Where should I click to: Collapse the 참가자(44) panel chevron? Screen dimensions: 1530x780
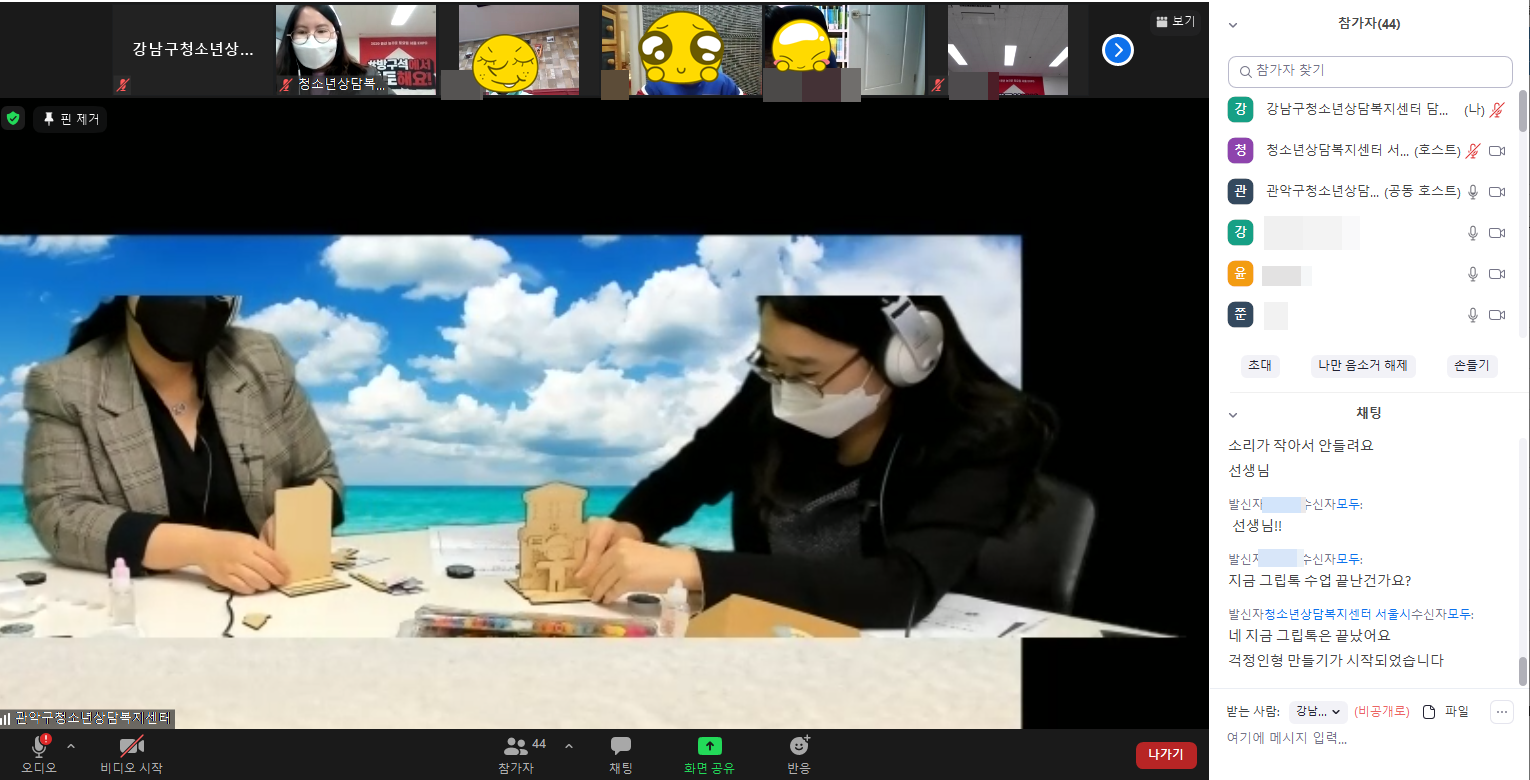tap(1233, 24)
